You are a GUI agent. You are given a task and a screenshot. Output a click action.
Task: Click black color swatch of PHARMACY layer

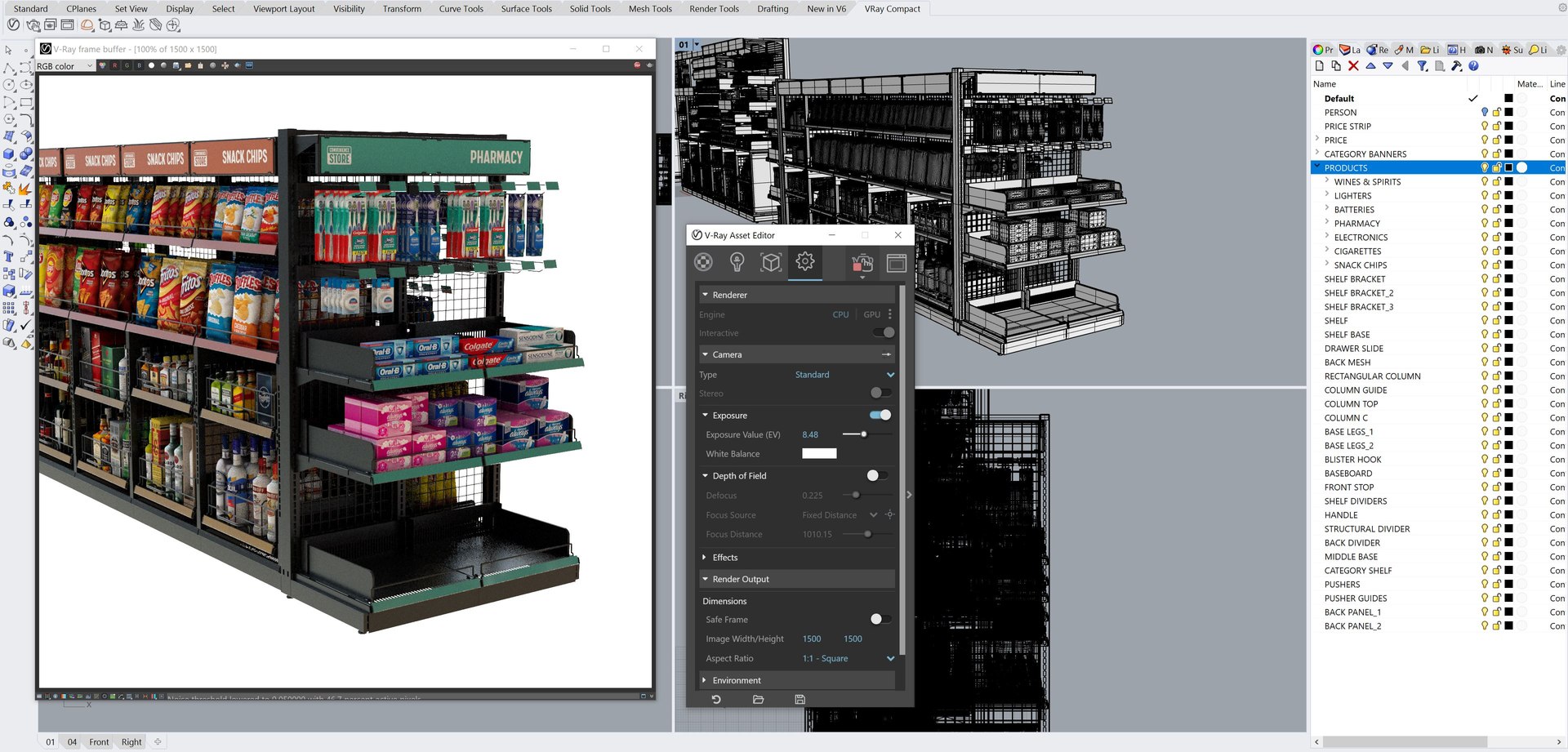tap(1509, 224)
